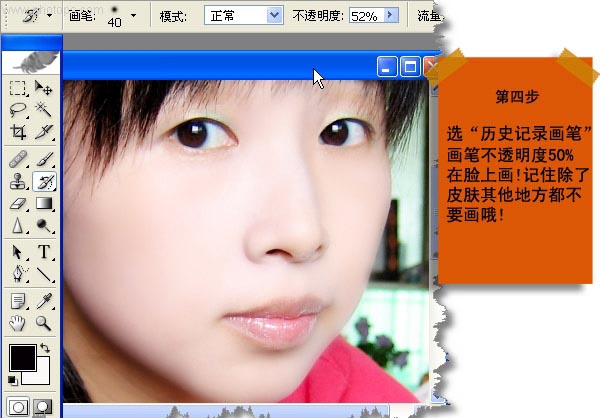Activate the Crop tool

[x=18, y=132]
